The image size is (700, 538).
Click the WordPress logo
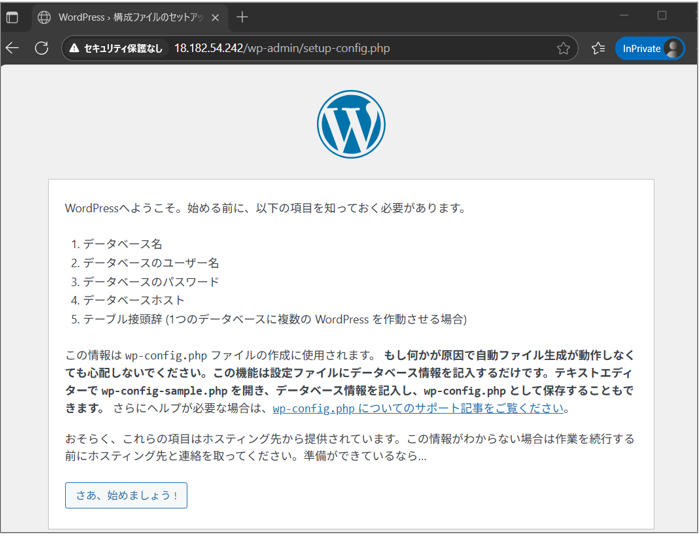(351, 124)
